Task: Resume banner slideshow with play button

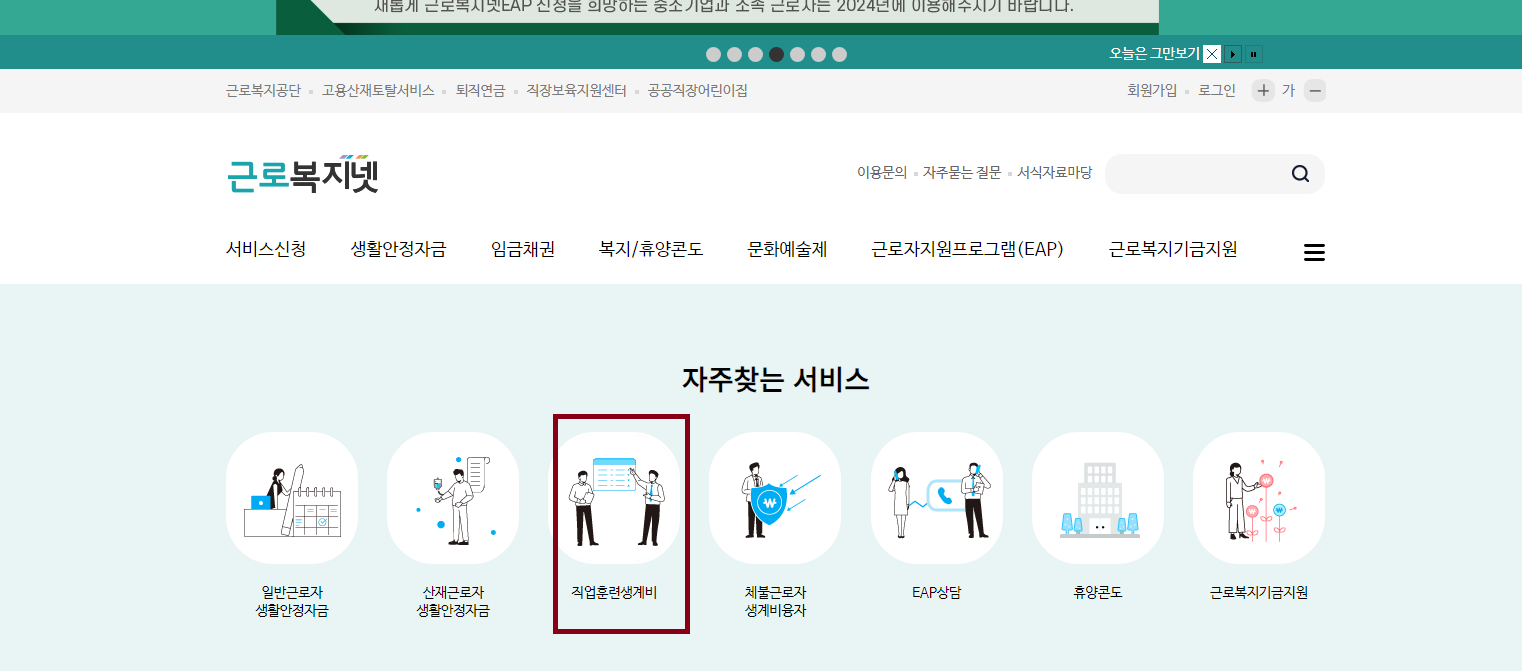Action: (x=1233, y=54)
